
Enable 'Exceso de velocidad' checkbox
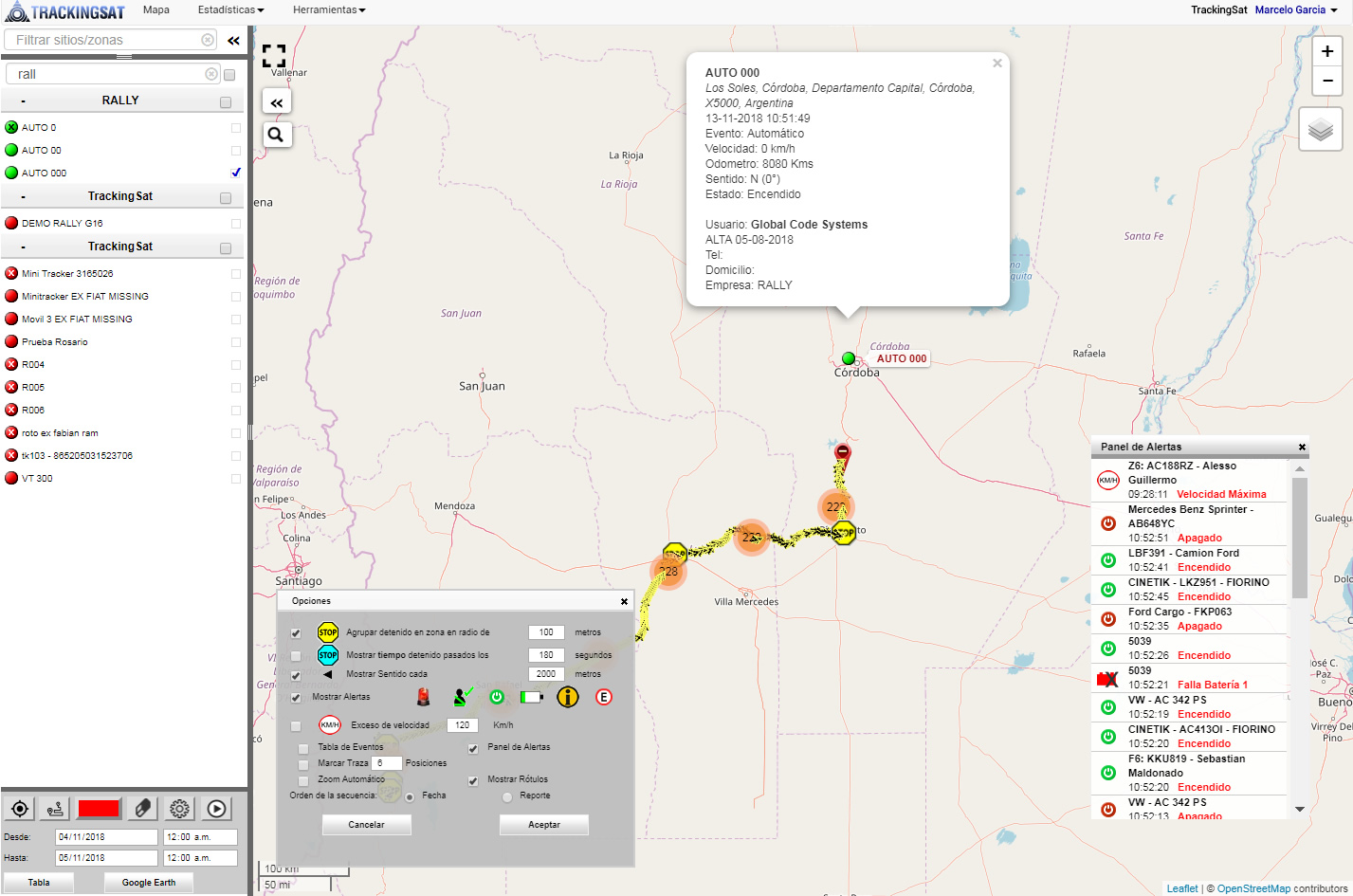[296, 726]
